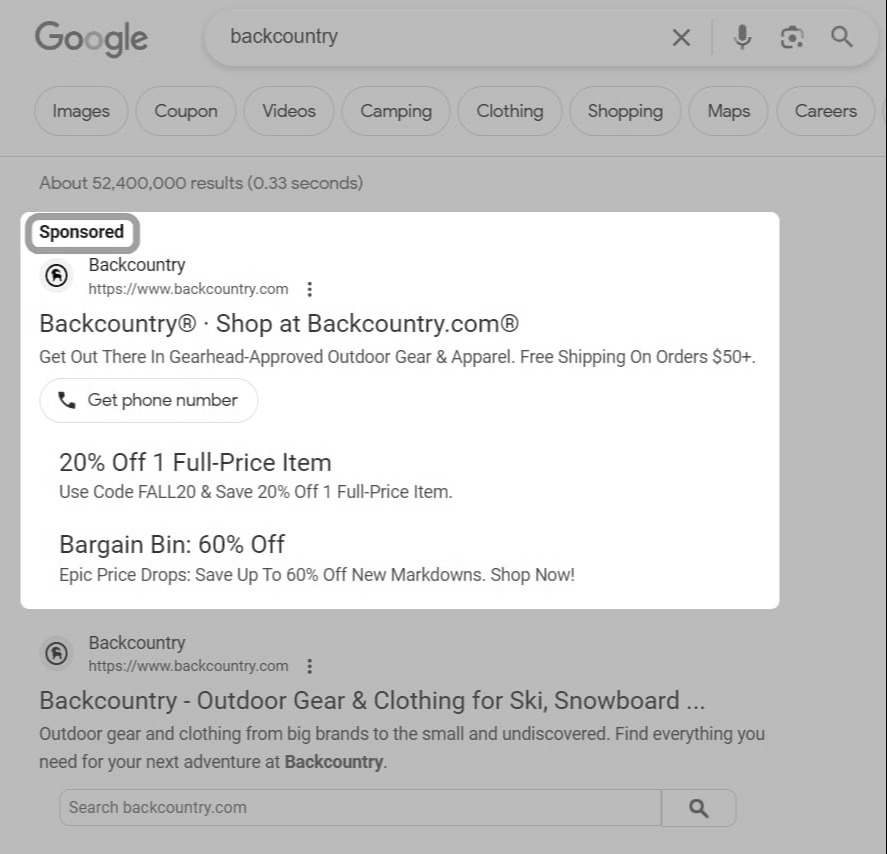Click the backcountry.com sitelink search magnifier button
This screenshot has height=854, width=887.
click(699, 808)
